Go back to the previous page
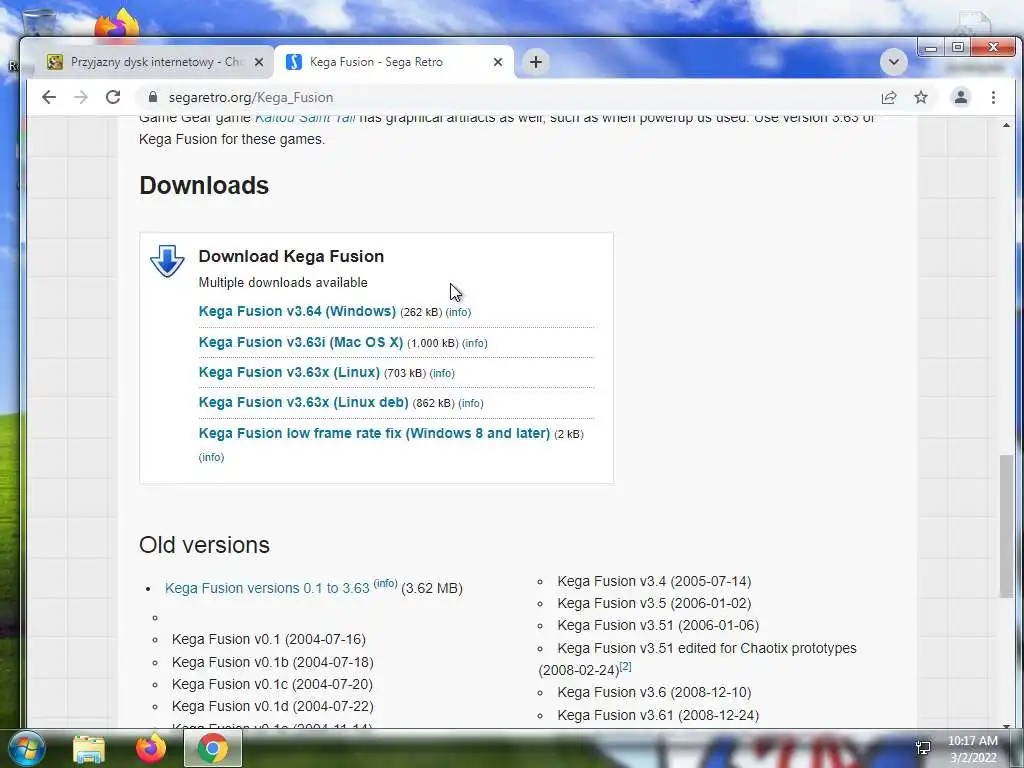This screenshot has width=1024, height=768. click(49, 97)
